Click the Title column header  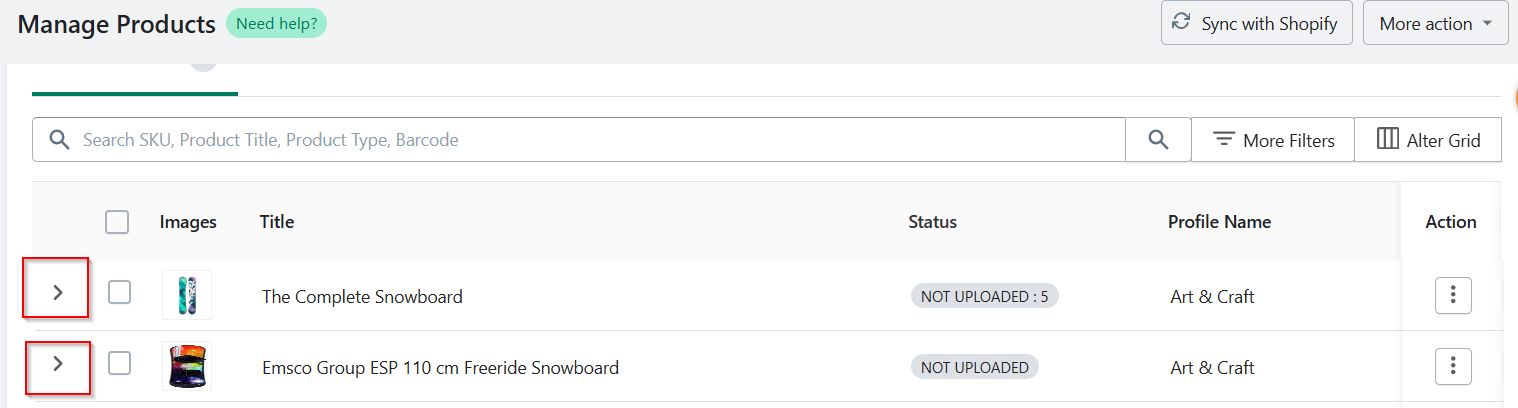click(x=277, y=222)
